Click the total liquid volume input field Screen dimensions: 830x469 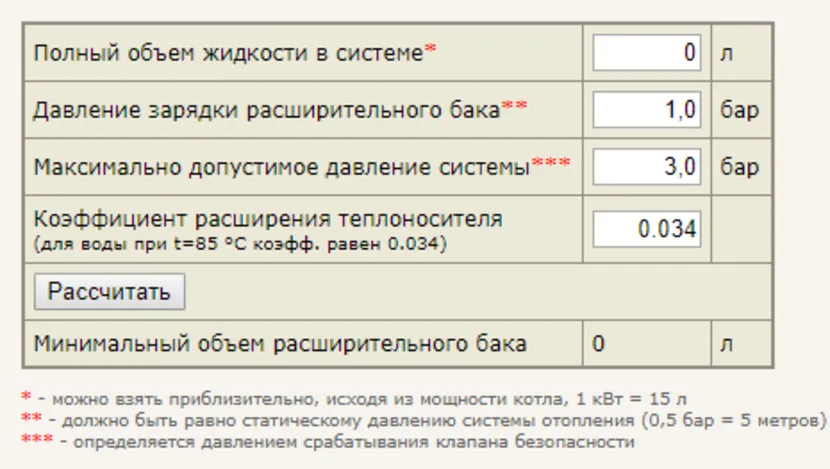click(x=647, y=53)
